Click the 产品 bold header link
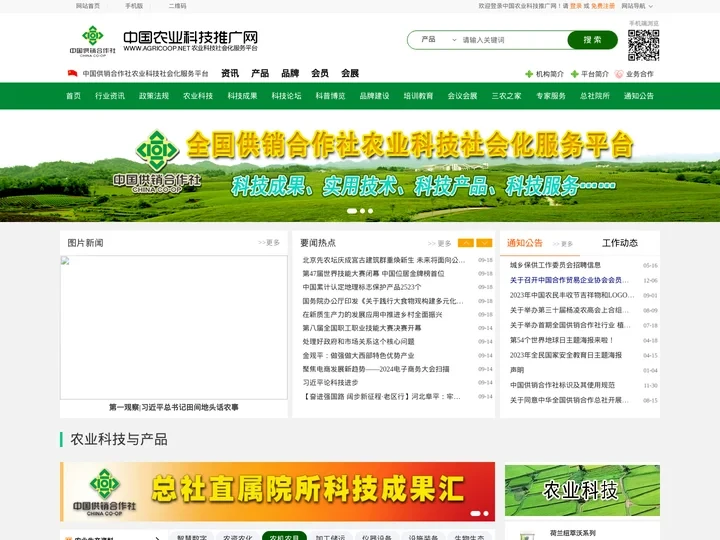The width and height of the screenshot is (720, 540). [x=260, y=73]
